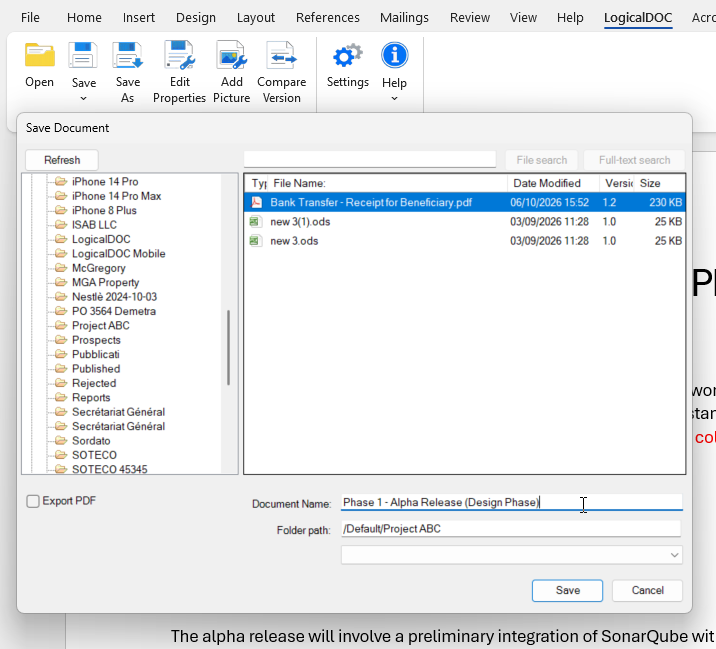Switch to the Review tab
Screen dimensions: 716x649
click(x=470, y=17)
